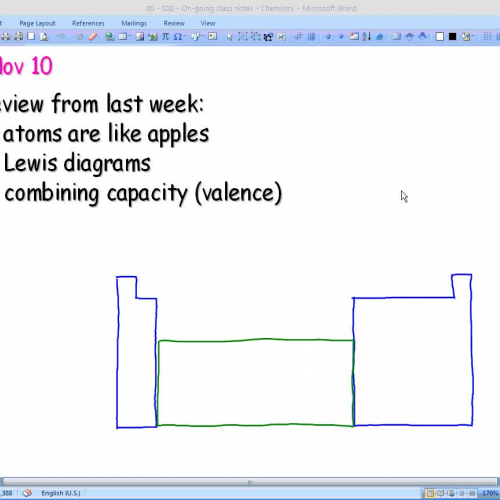Viewport: 500px width, 500px height.
Task: Click the text box icon
Action: click(x=212, y=36)
